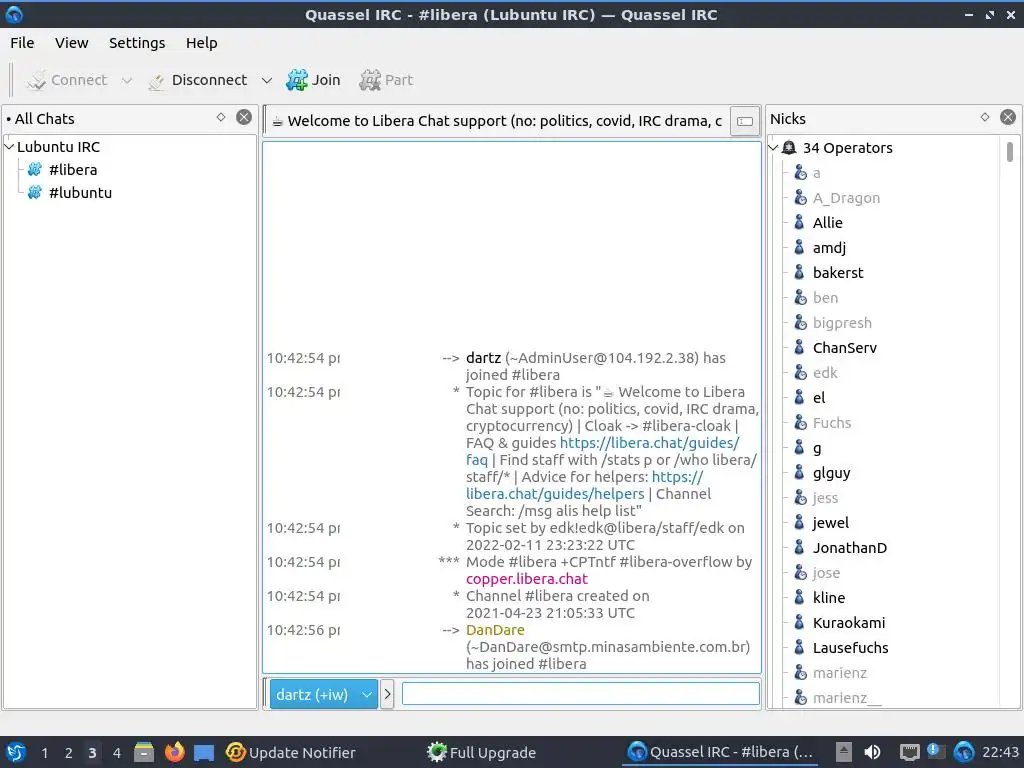
Task: Open the Lubuntu start menu
Action: (16, 752)
